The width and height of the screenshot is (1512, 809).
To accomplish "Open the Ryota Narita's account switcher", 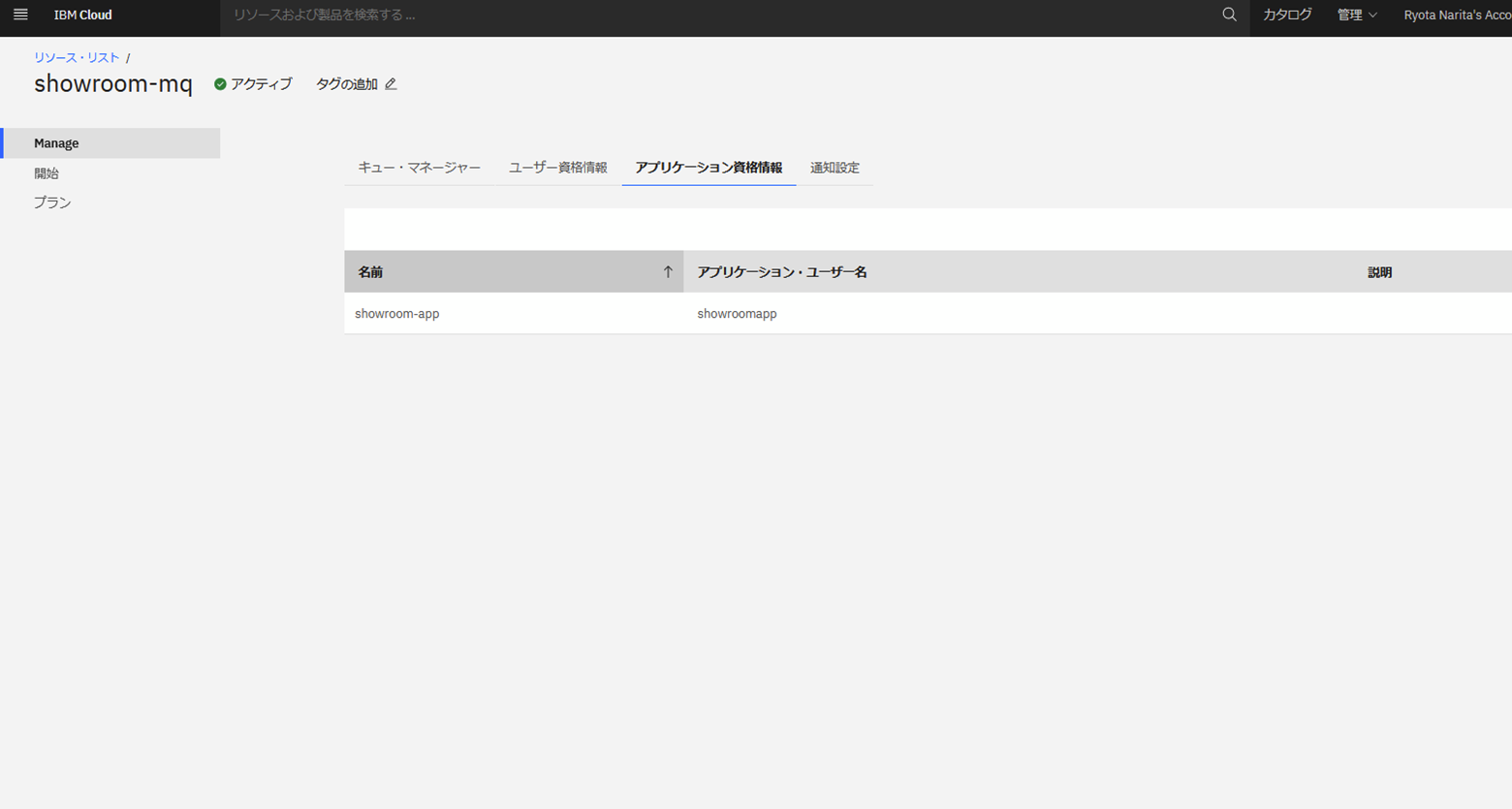I will click(x=1456, y=15).
